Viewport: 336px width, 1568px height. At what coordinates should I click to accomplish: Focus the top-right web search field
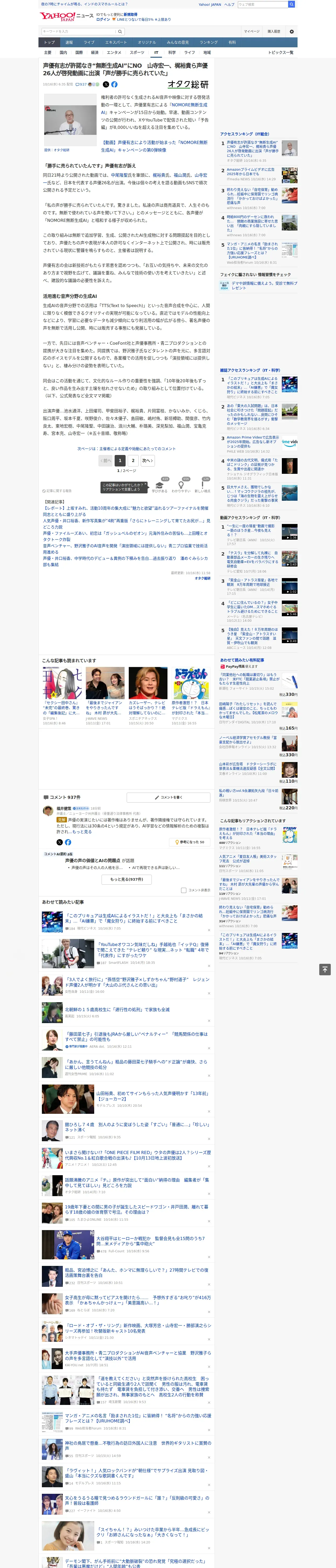tap(262, 4)
